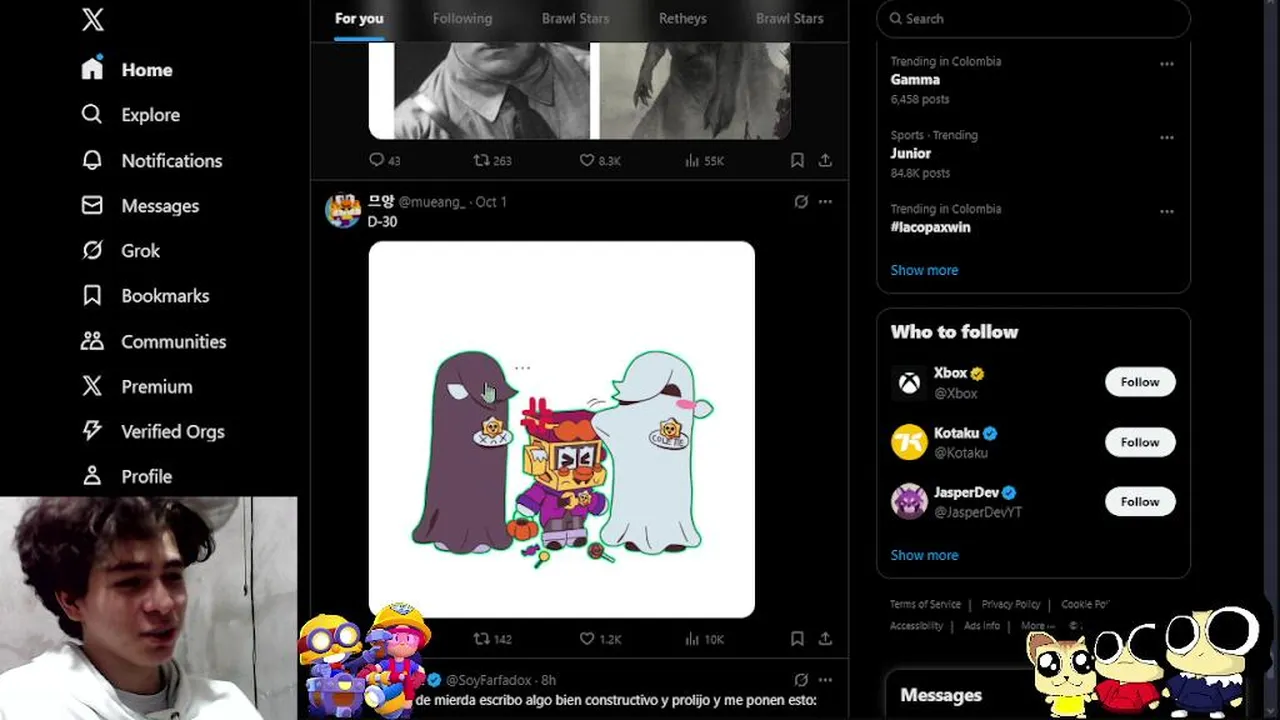Open more options for Junior trend
The height and width of the screenshot is (720, 1280).
1166,137
